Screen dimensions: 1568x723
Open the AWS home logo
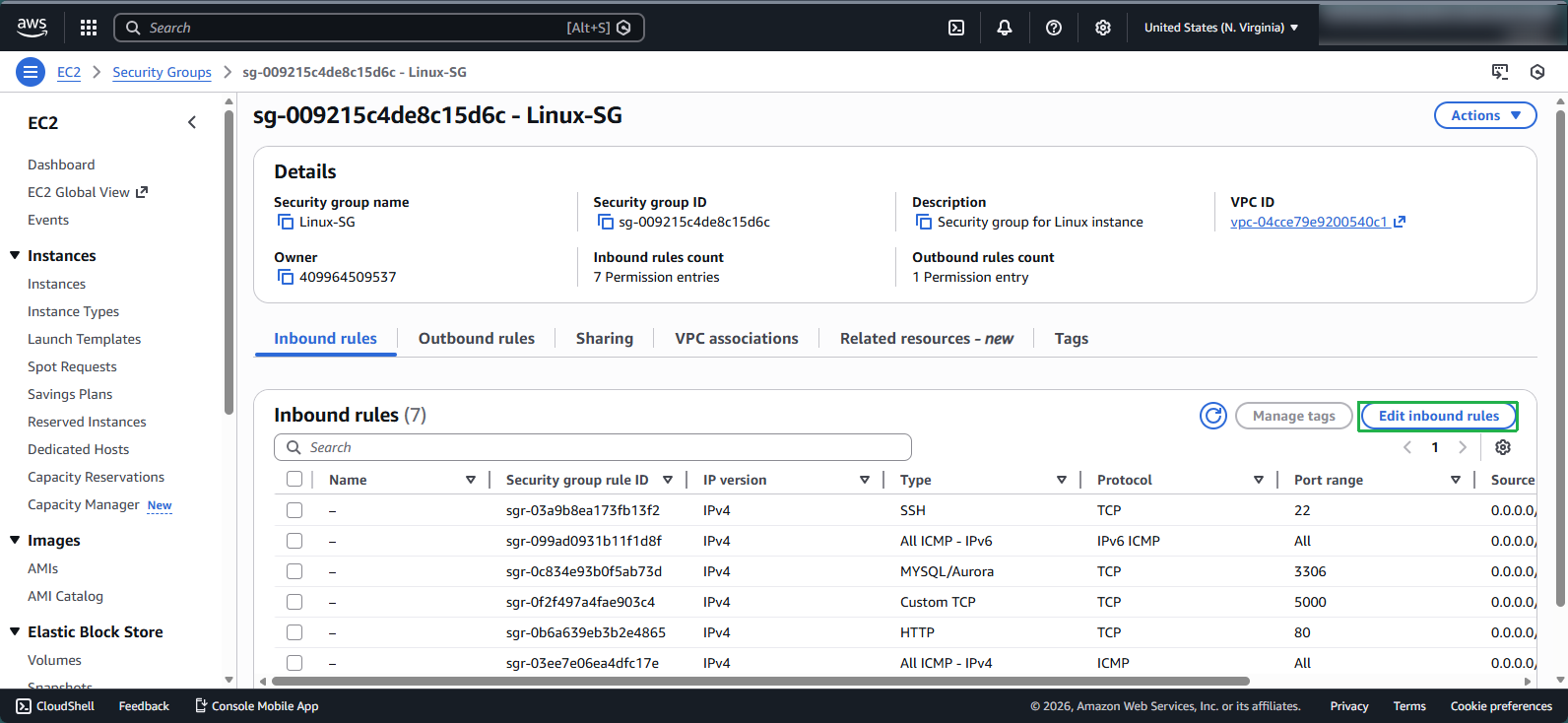pyautogui.click(x=32, y=28)
